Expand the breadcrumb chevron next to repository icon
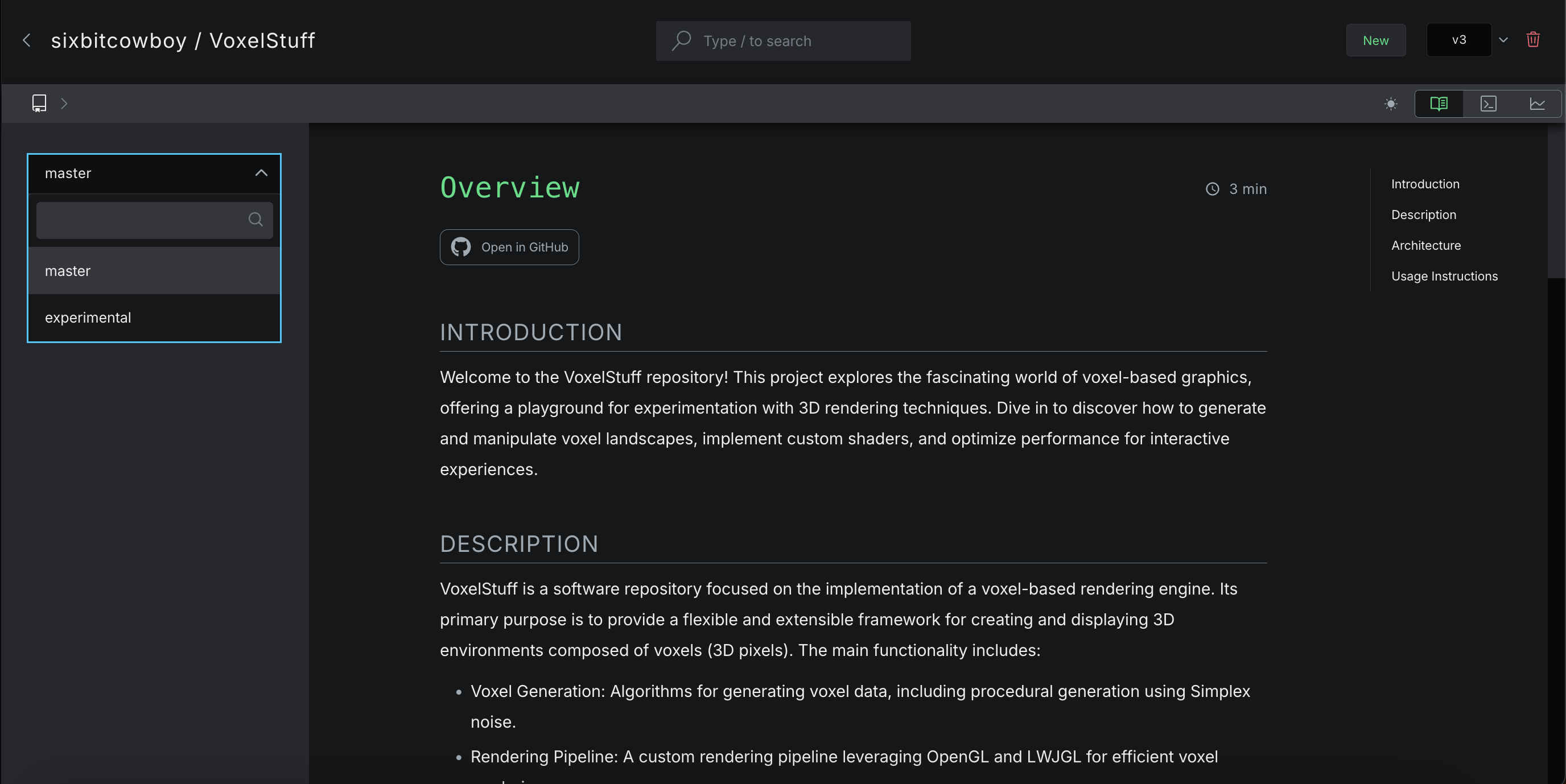Image resolution: width=1566 pixels, height=784 pixels. coord(64,104)
